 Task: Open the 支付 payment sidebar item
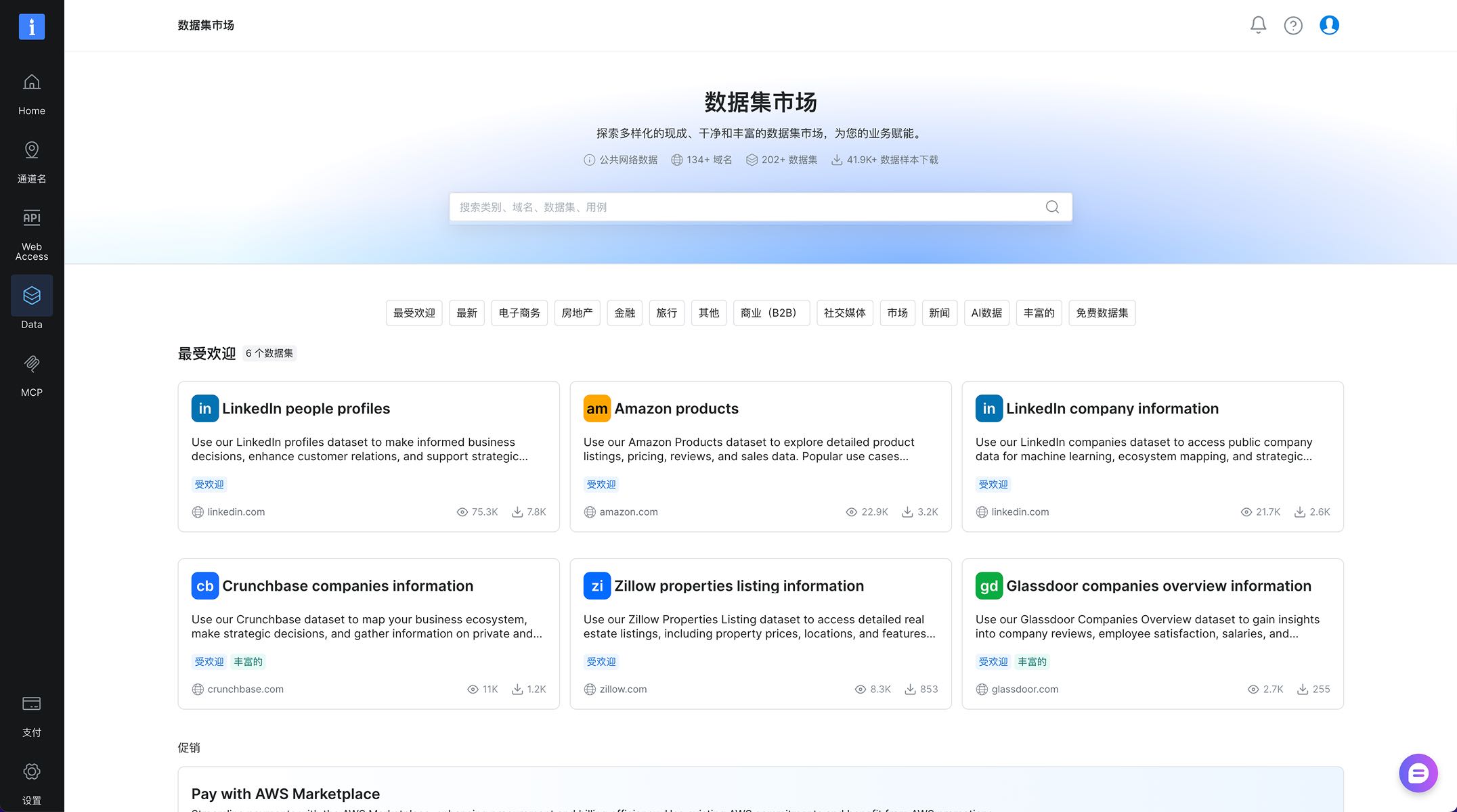32,717
